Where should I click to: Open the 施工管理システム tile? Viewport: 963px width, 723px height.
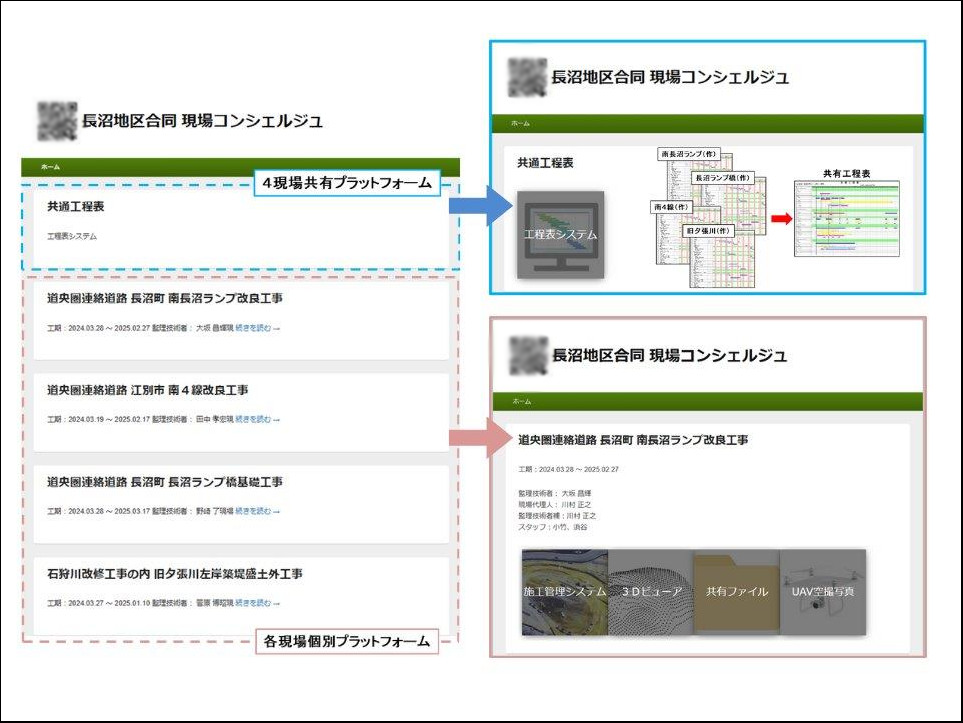[565, 591]
